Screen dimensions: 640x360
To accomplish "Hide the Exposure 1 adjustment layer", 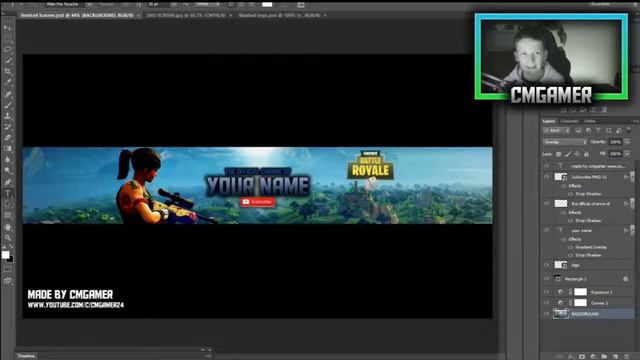I will pyautogui.click(x=547, y=292).
